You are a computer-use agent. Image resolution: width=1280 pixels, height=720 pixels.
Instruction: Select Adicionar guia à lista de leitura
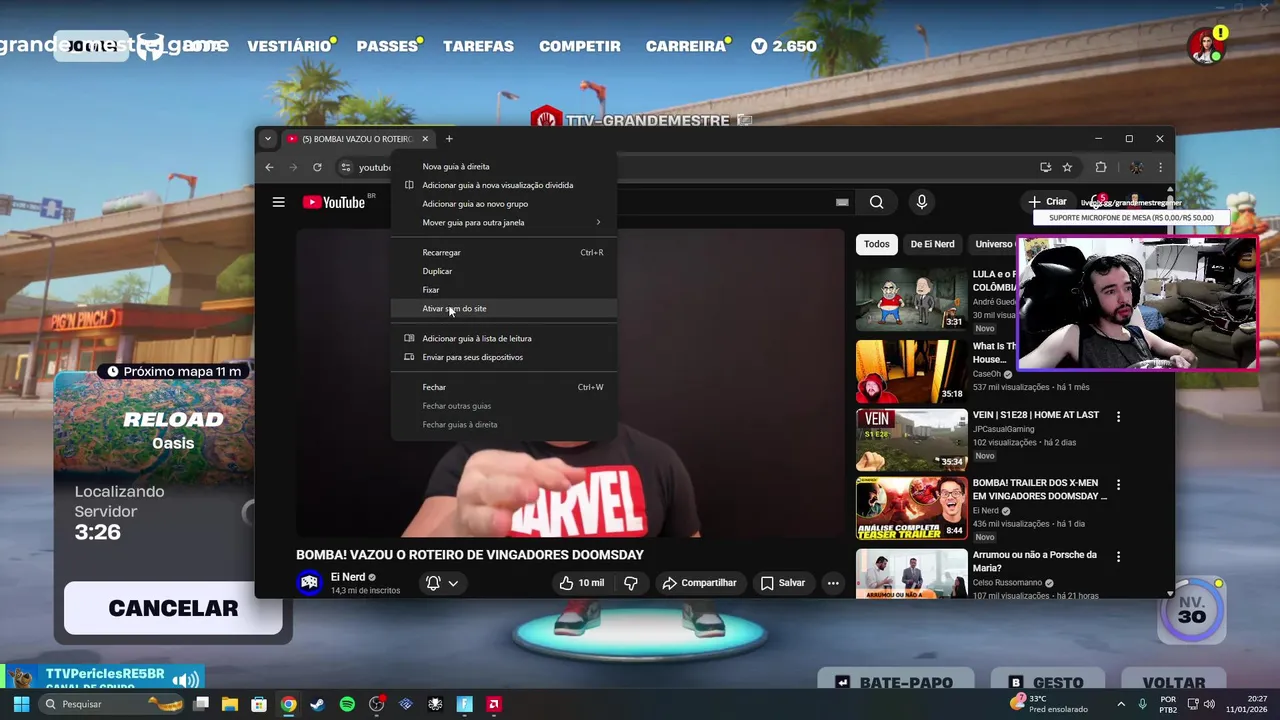click(504, 338)
